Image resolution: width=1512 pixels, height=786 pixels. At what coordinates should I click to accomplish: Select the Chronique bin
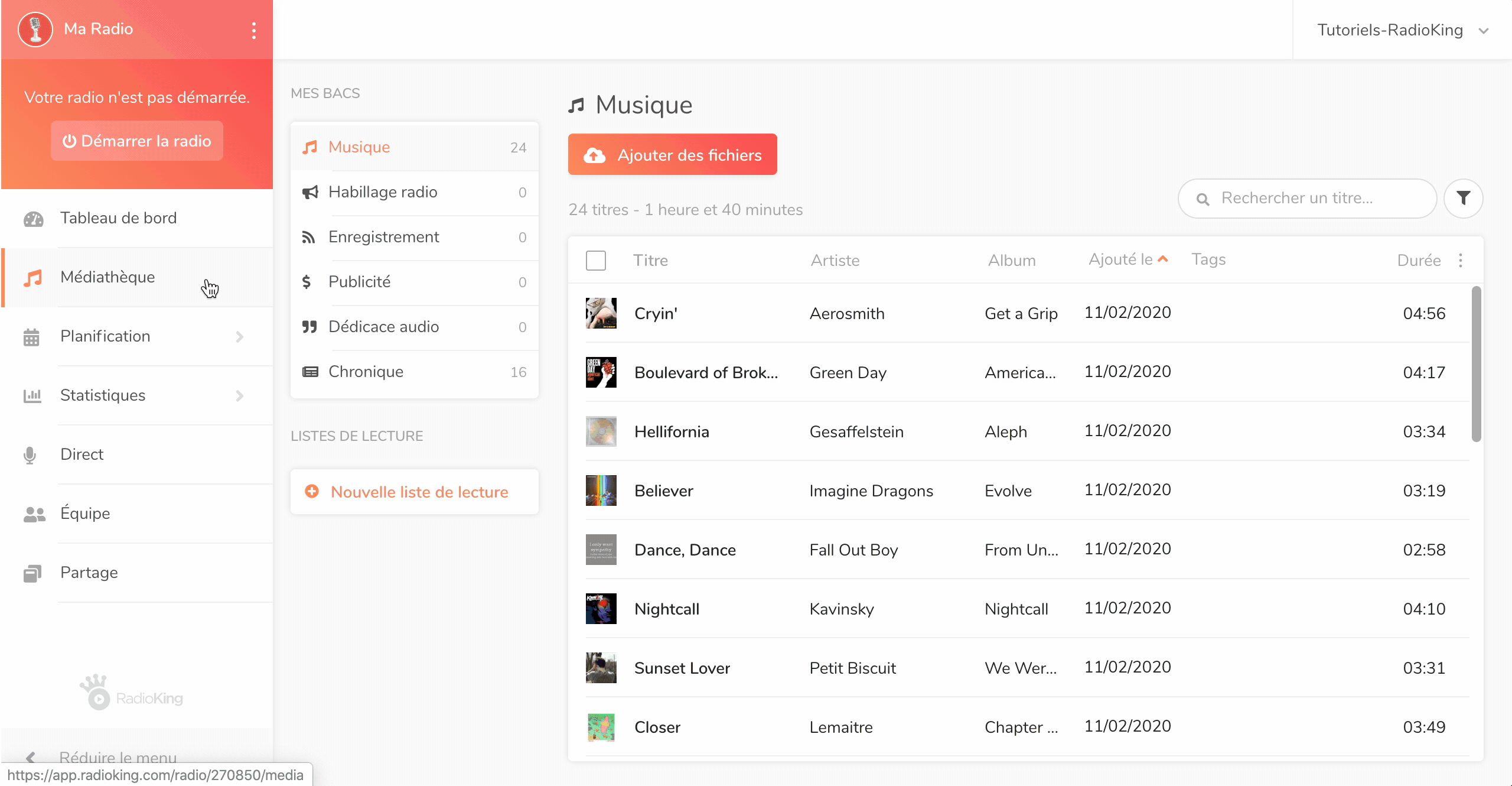pos(415,372)
